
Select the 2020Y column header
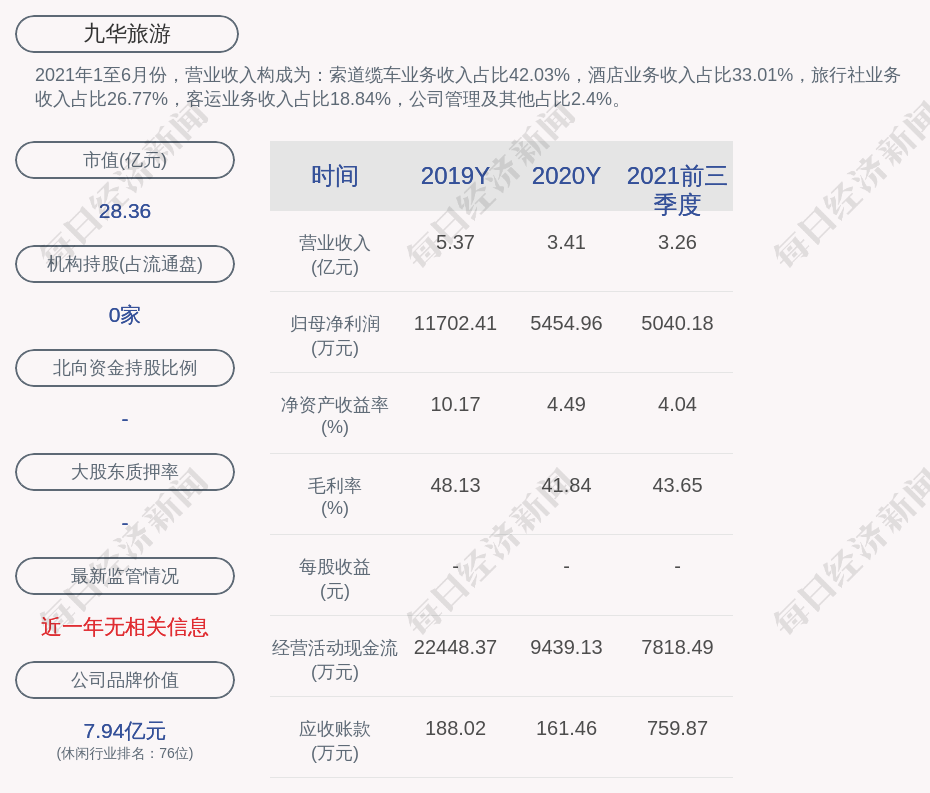pyautogui.click(x=566, y=176)
